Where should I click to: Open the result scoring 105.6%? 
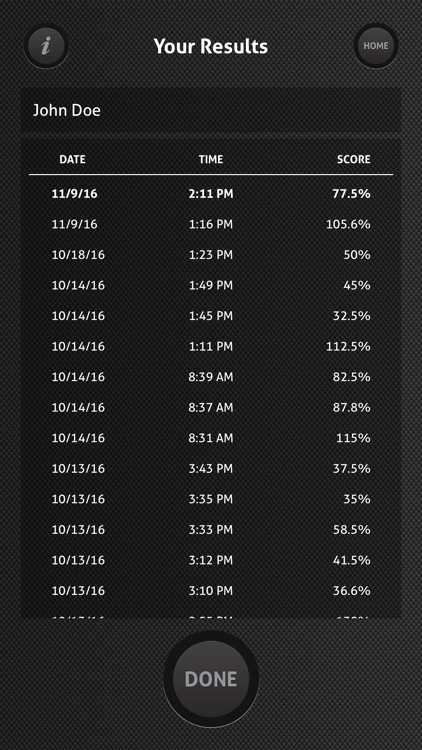211,224
